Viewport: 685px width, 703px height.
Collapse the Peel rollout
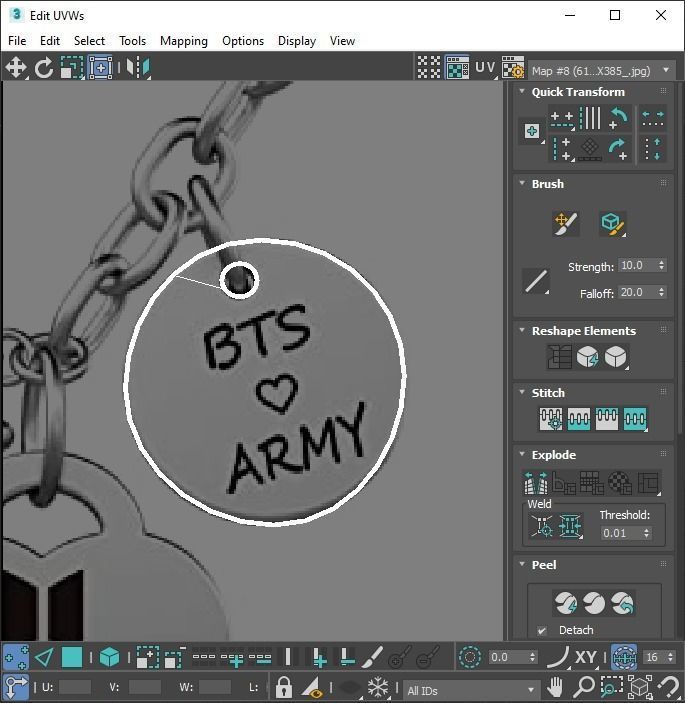tap(522, 564)
